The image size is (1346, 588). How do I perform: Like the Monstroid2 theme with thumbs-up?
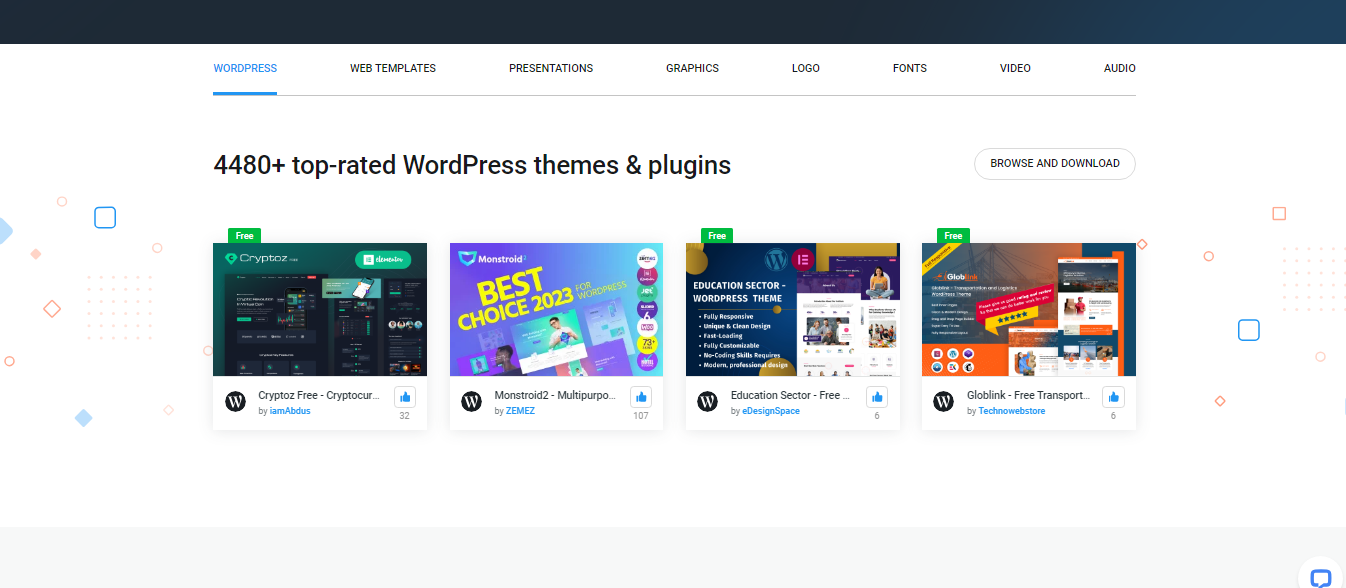click(x=641, y=396)
